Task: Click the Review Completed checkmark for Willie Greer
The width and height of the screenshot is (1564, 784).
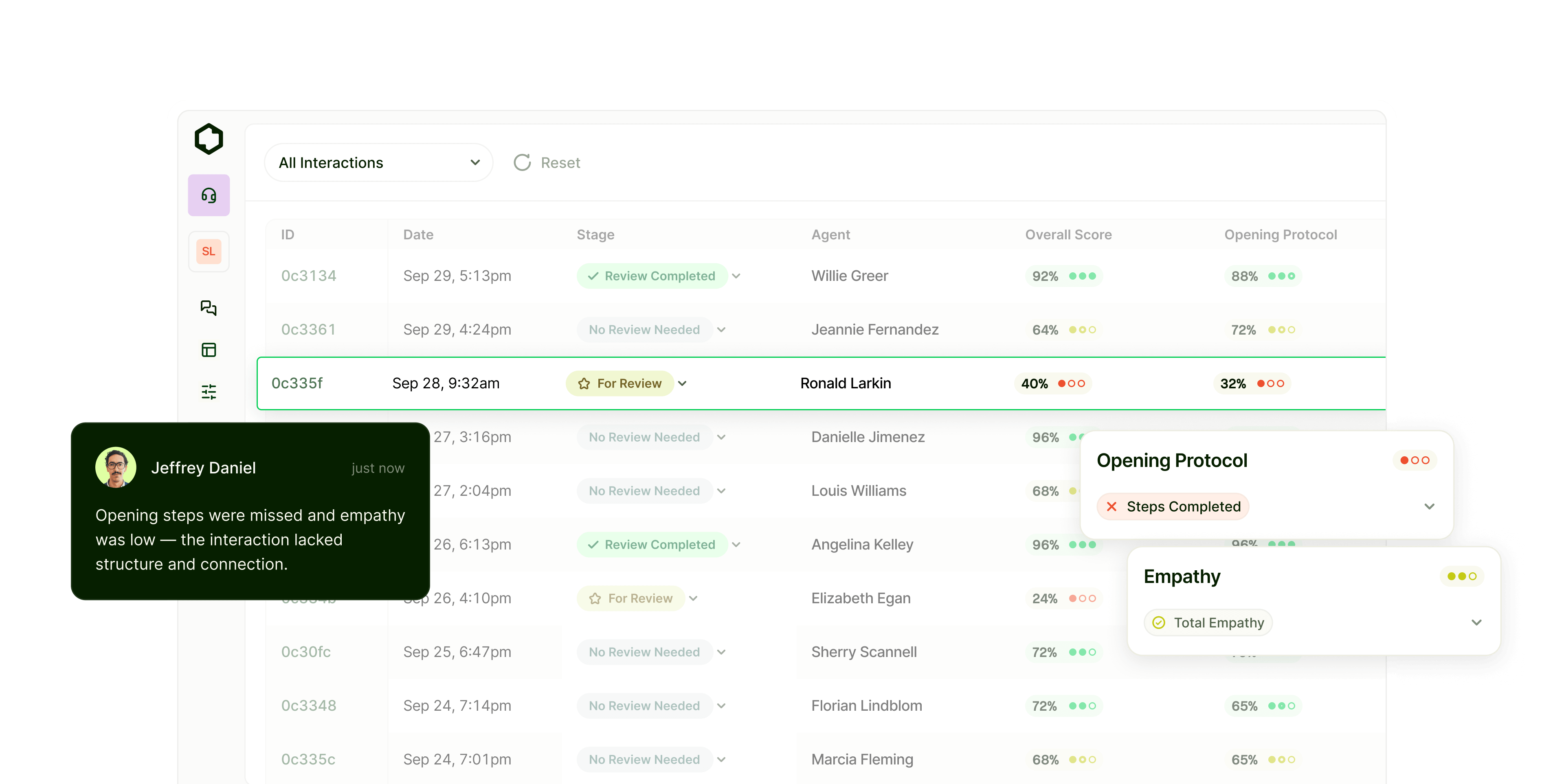Action: pyautogui.click(x=593, y=276)
